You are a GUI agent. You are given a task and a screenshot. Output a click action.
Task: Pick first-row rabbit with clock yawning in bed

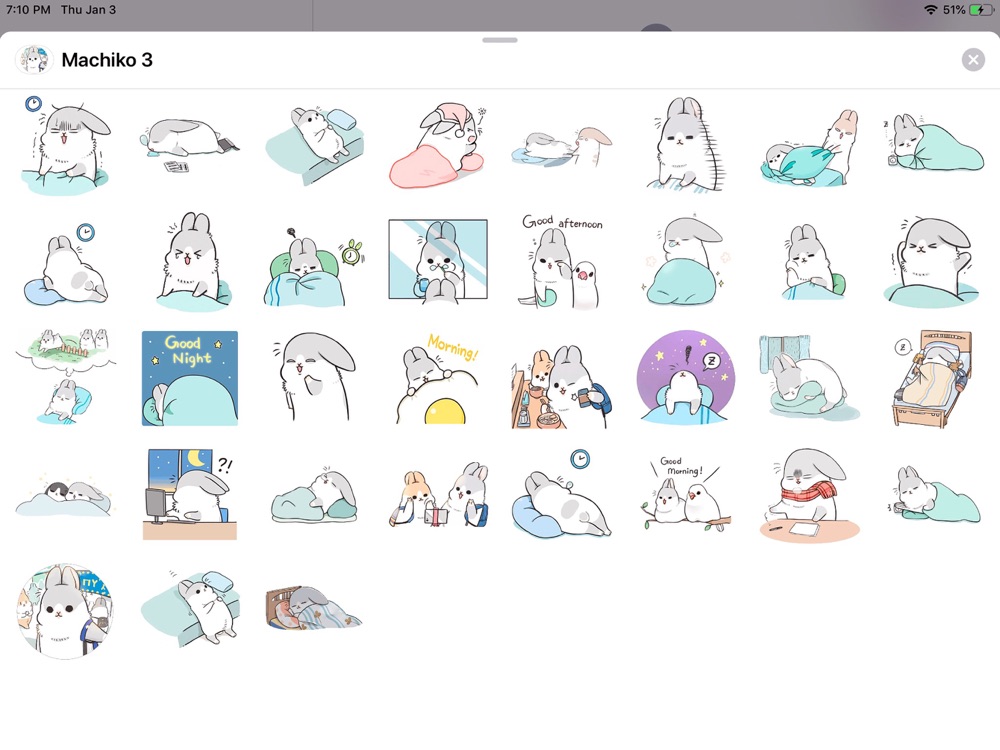(x=66, y=145)
